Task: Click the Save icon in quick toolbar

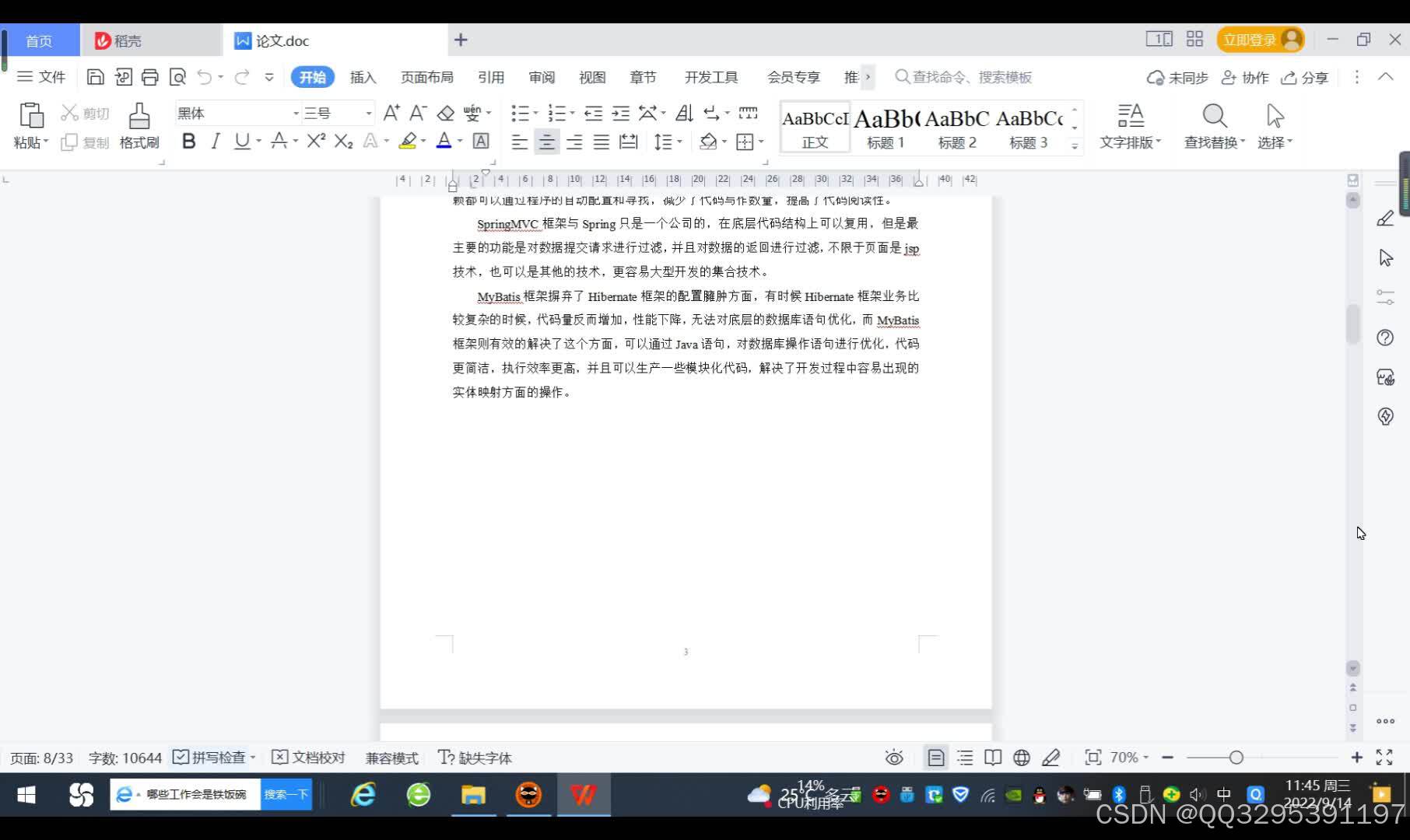Action: 95,77
